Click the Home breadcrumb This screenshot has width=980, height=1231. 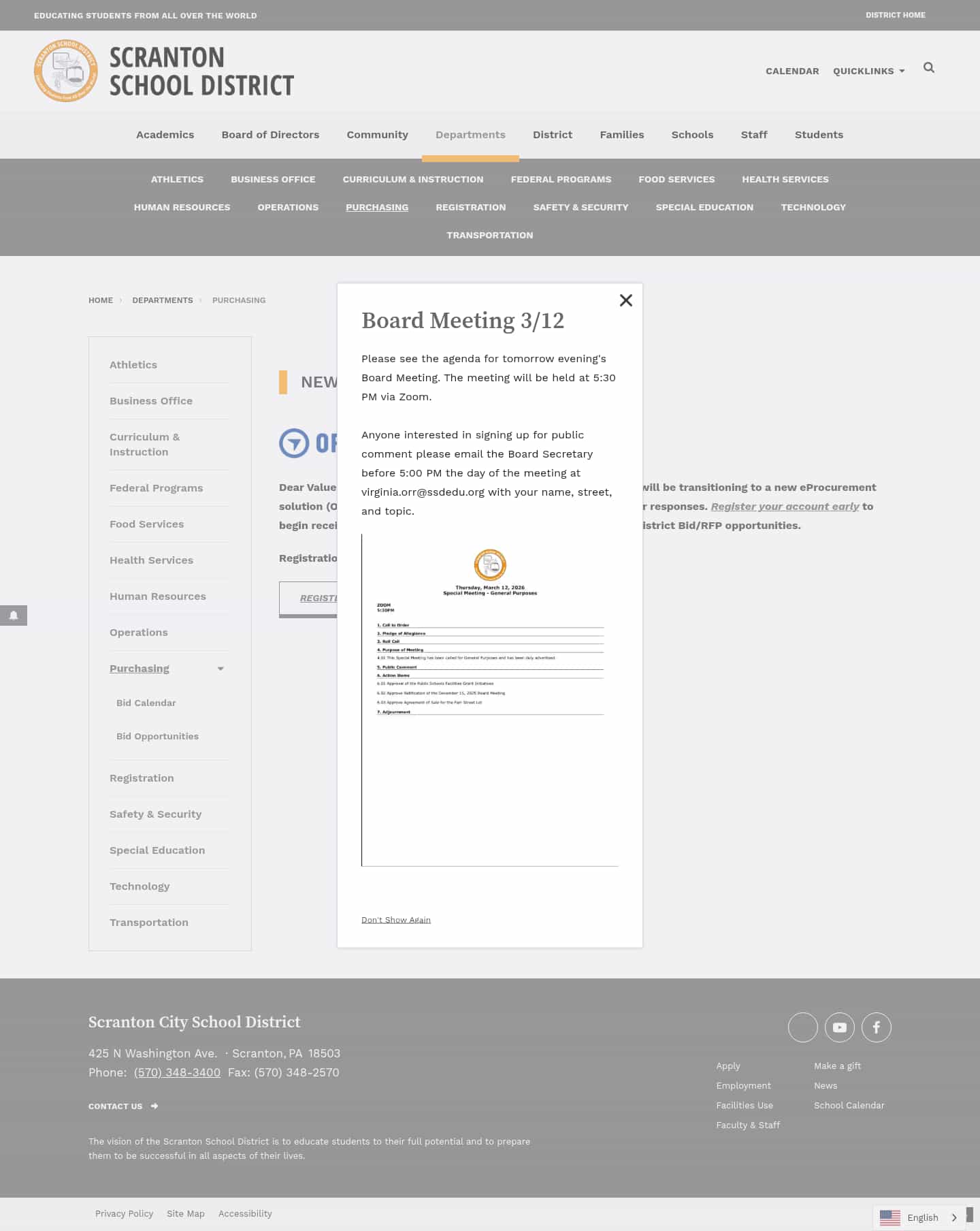click(101, 300)
